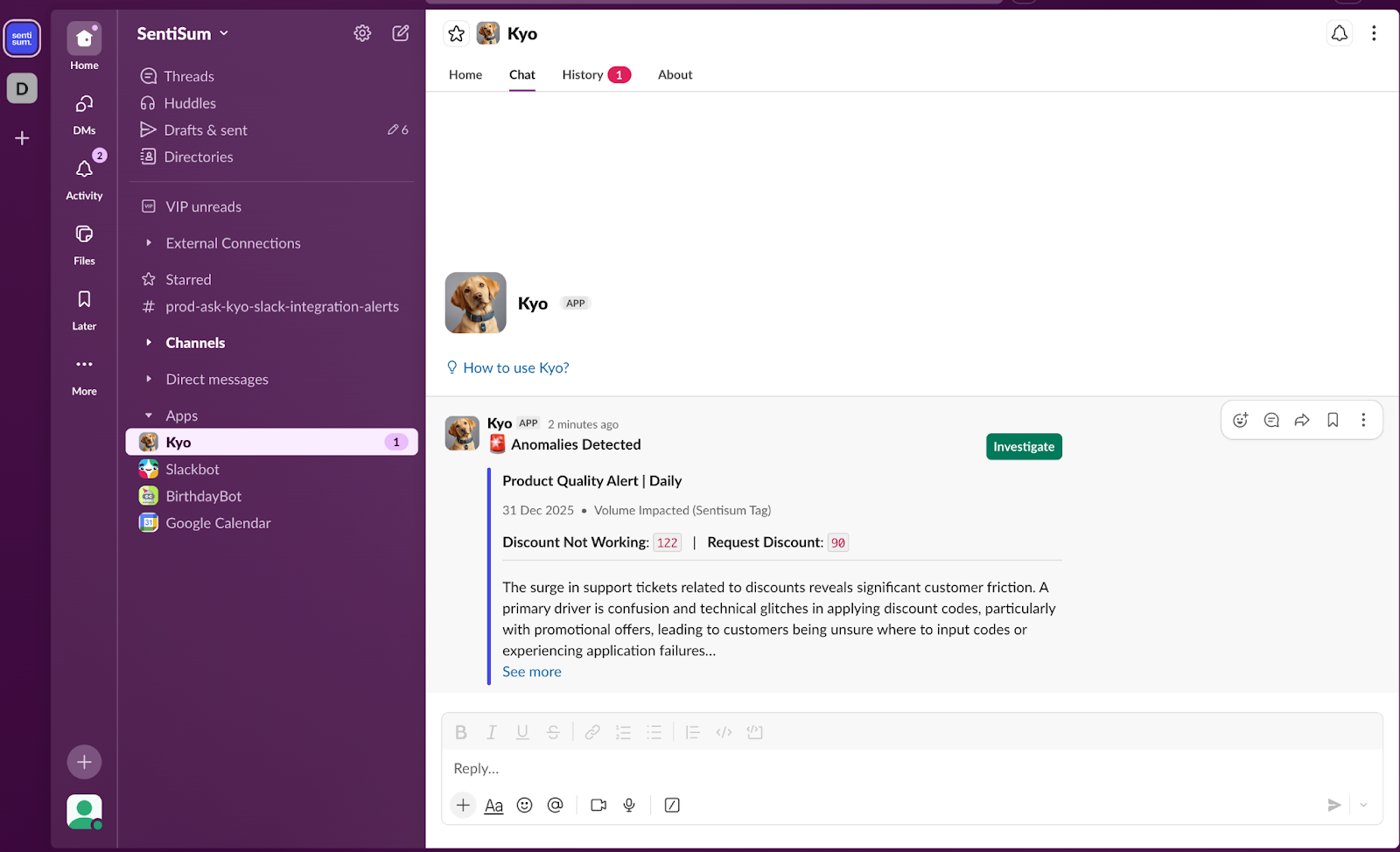Screen dimensions: 1400x852
Task: Toggle bulleted list formatting
Action: (x=654, y=732)
